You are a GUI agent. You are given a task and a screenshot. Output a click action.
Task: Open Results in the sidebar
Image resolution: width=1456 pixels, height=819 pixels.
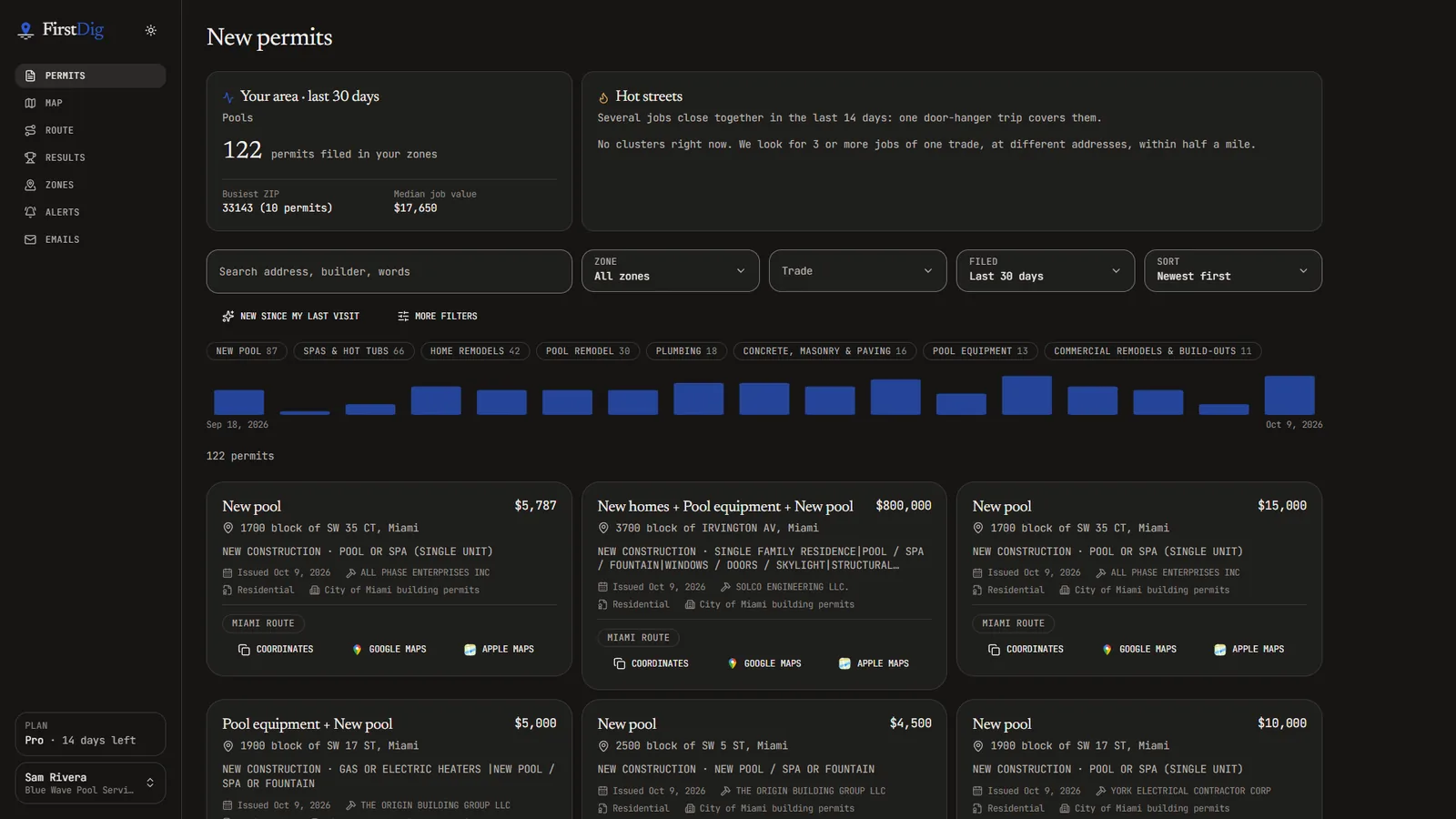[90, 157]
